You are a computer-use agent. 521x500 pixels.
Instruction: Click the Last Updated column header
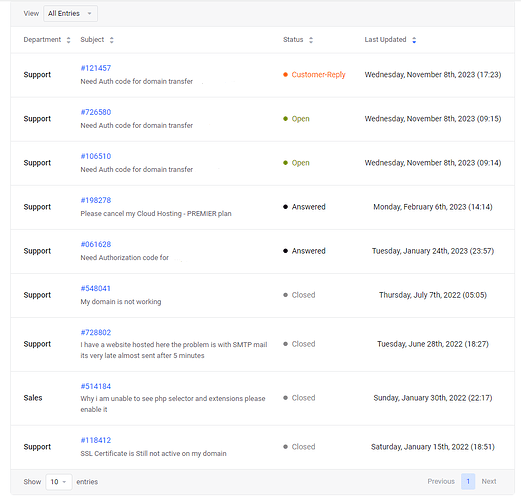[x=385, y=40]
